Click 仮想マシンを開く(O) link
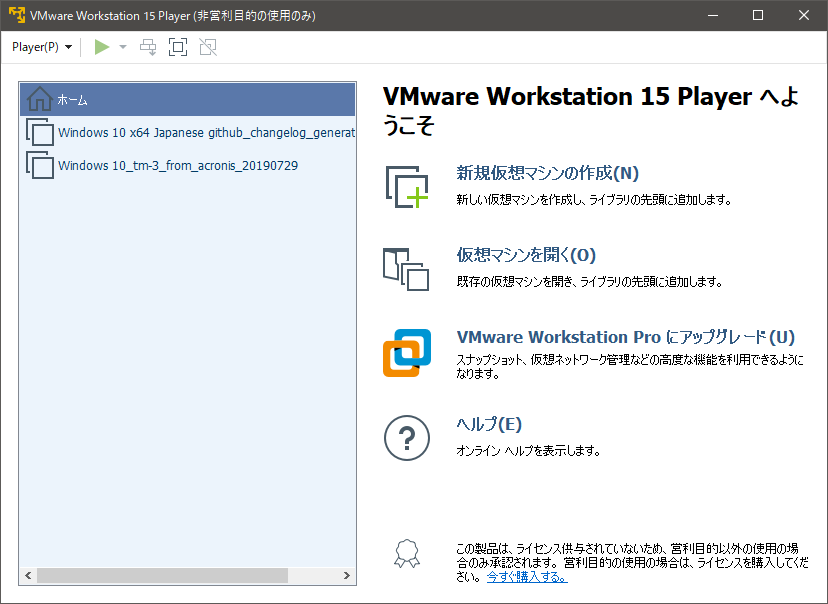This screenshot has height=604, width=828. 526,255
